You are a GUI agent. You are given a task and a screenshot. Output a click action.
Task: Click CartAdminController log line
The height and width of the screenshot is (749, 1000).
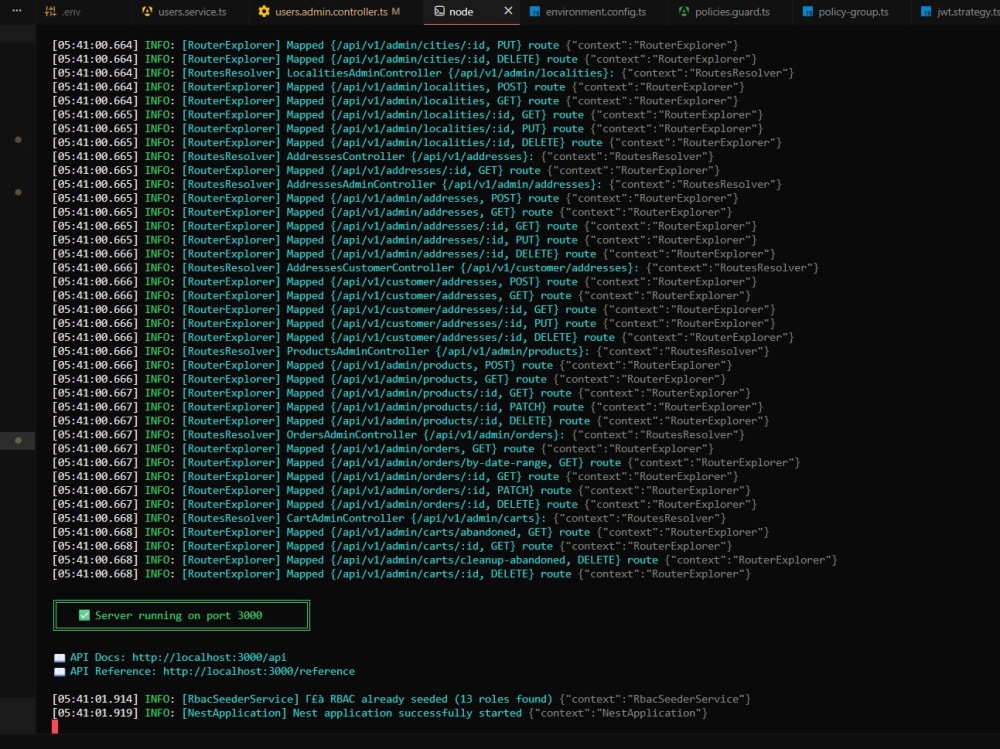click(x=389, y=519)
